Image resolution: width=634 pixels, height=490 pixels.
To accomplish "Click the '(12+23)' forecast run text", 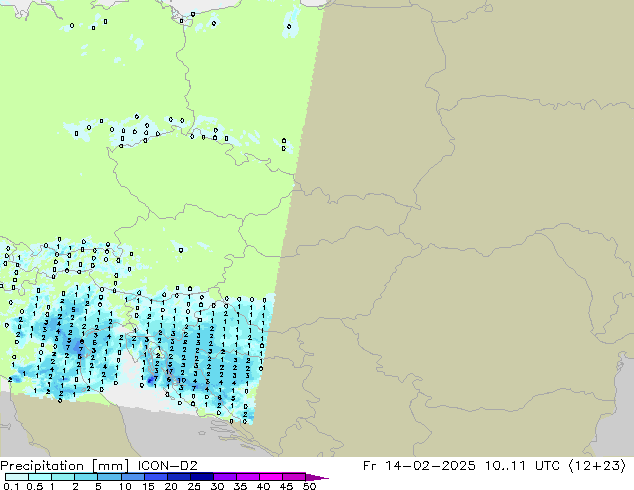I will [598, 466].
